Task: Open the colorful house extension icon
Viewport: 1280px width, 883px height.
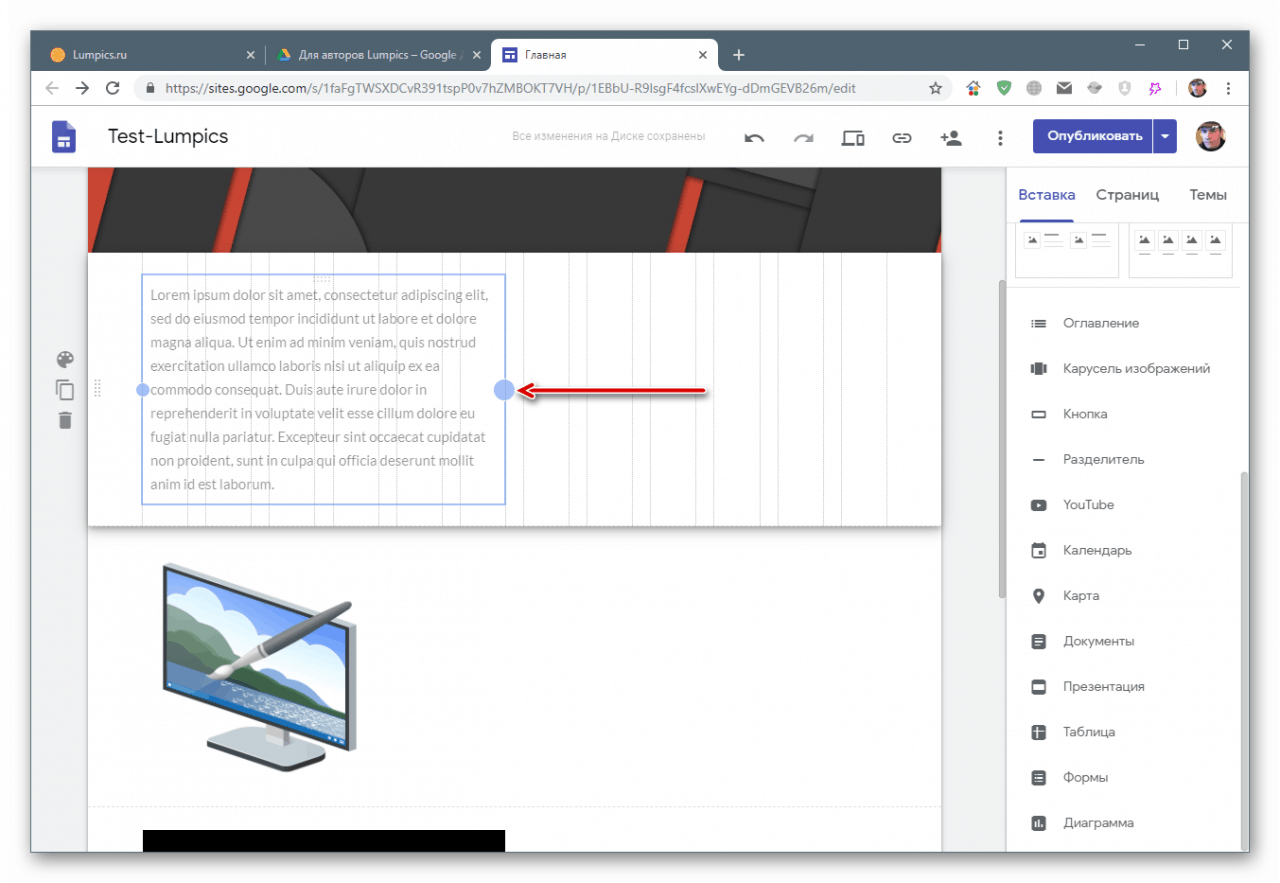Action: coord(973,88)
